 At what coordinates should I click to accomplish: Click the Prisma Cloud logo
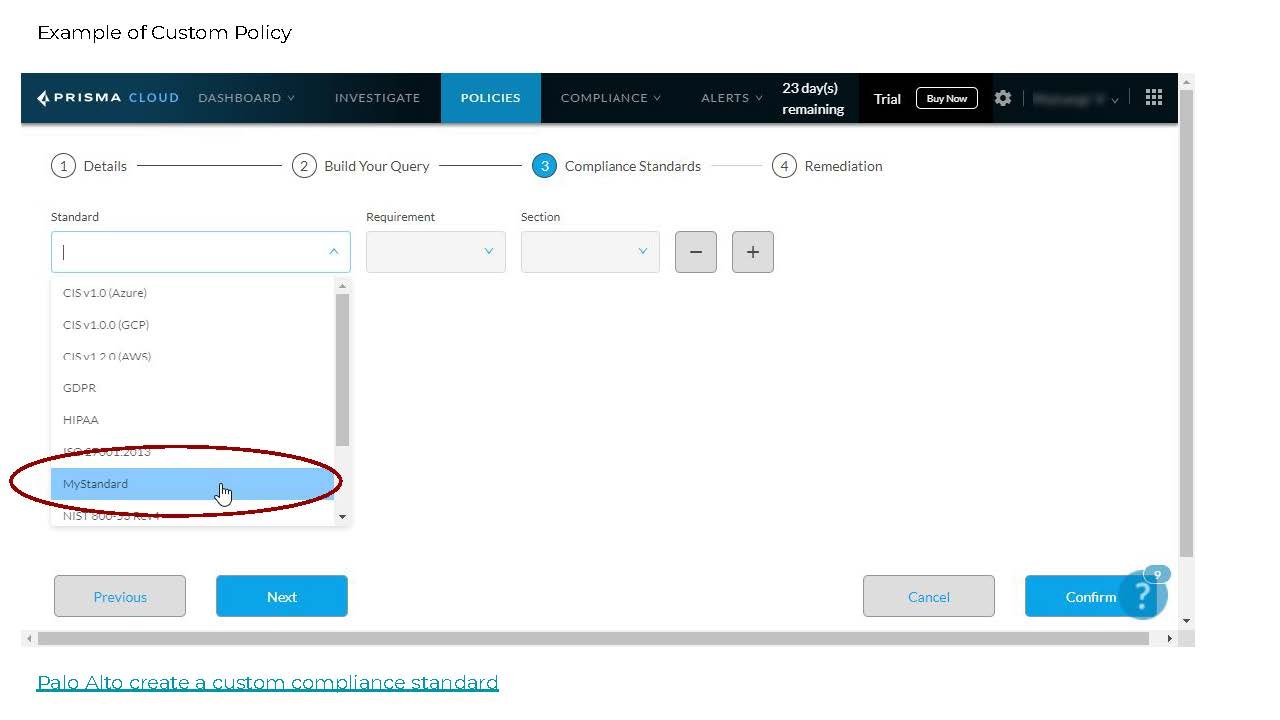pyautogui.click(x=108, y=98)
